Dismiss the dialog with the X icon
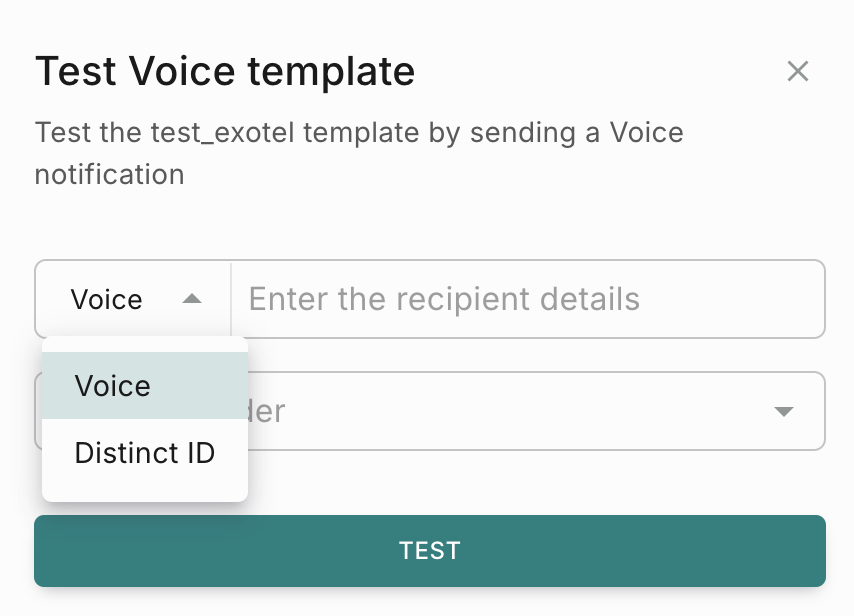 (797, 71)
